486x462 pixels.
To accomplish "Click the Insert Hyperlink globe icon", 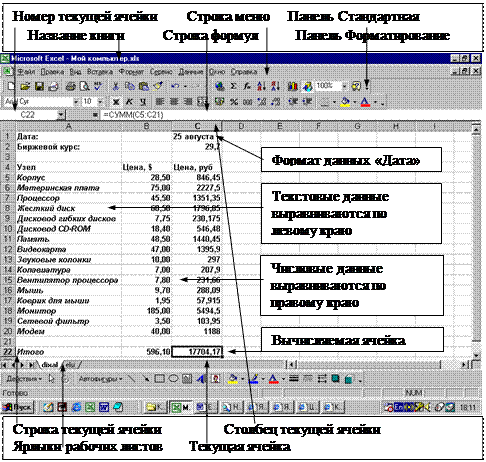I will (x=219, y=86).
